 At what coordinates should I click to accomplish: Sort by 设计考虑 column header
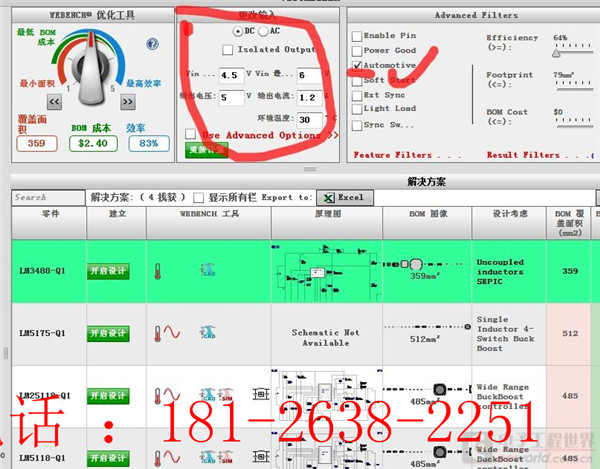tap(509, 223)
